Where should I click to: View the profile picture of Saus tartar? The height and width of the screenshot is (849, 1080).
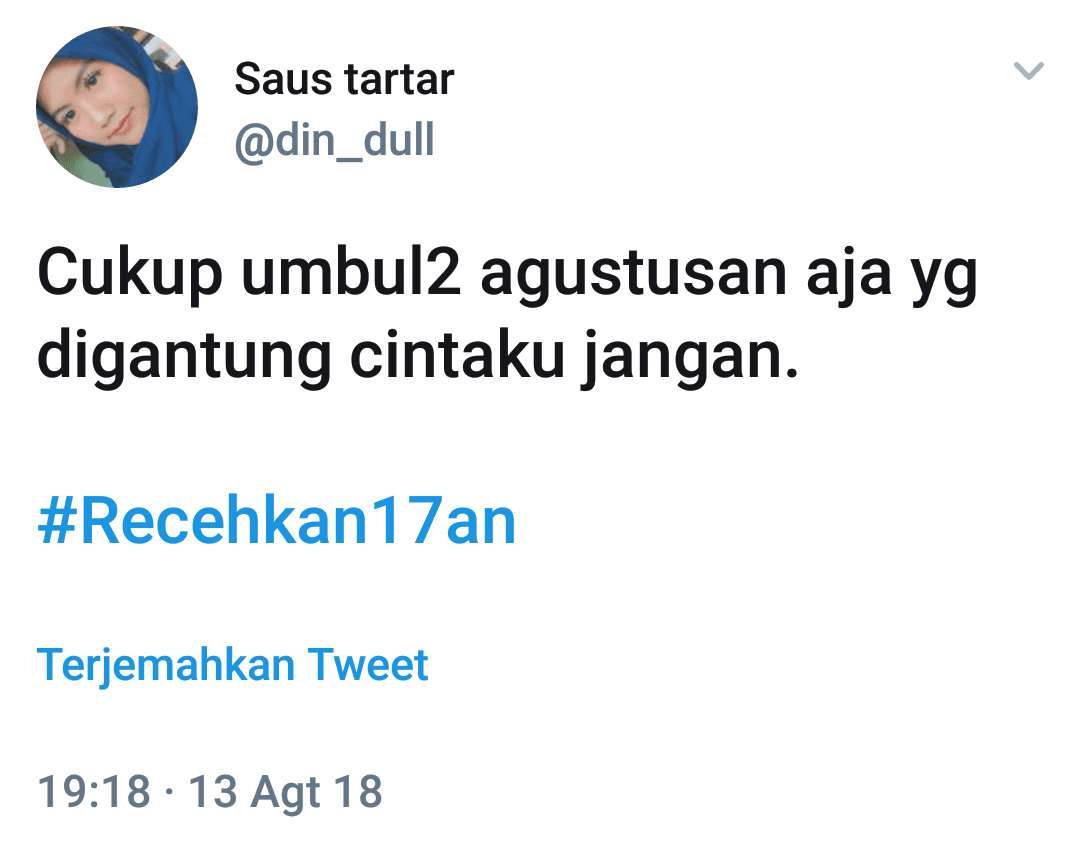pyautogui.click(x=117, y=107)
